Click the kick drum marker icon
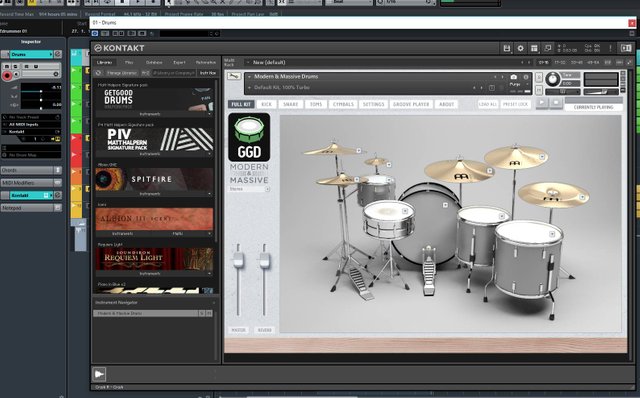The width and height of the screenshot is (640, 398). (x=445, y=205)
